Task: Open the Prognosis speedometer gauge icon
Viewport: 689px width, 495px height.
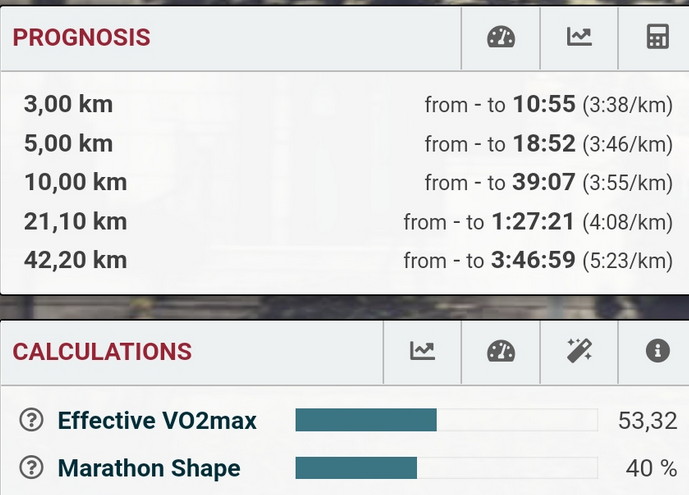Action: (501, 37)
